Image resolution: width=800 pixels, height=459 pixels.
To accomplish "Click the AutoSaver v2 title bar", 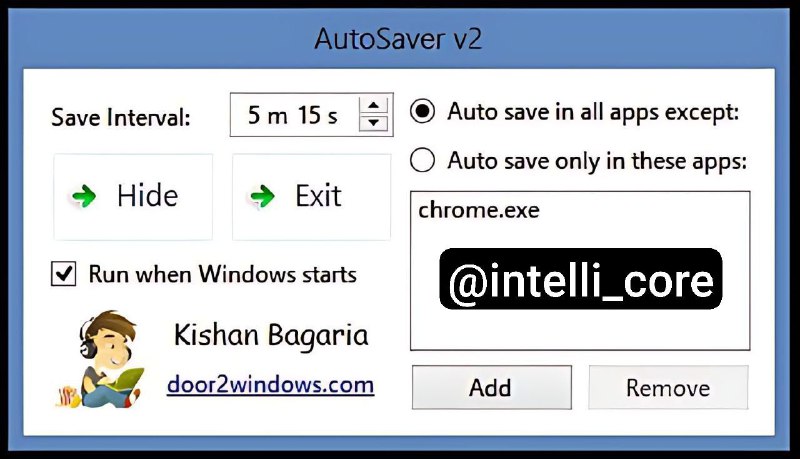I will coord(399,39).
